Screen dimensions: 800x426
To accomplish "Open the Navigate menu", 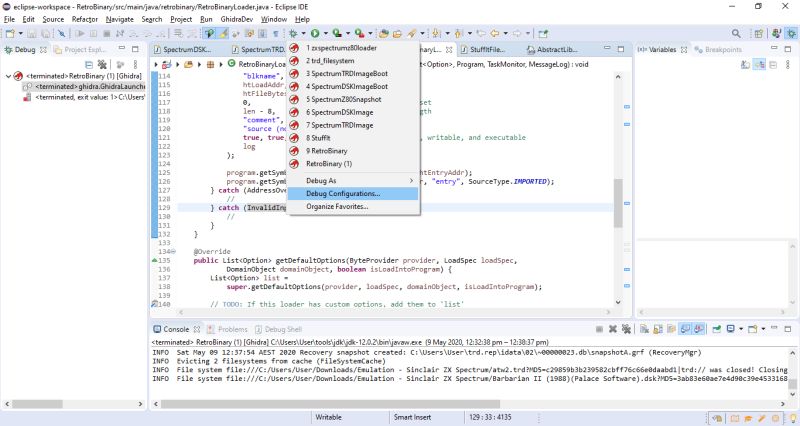I will pos(119,19).
